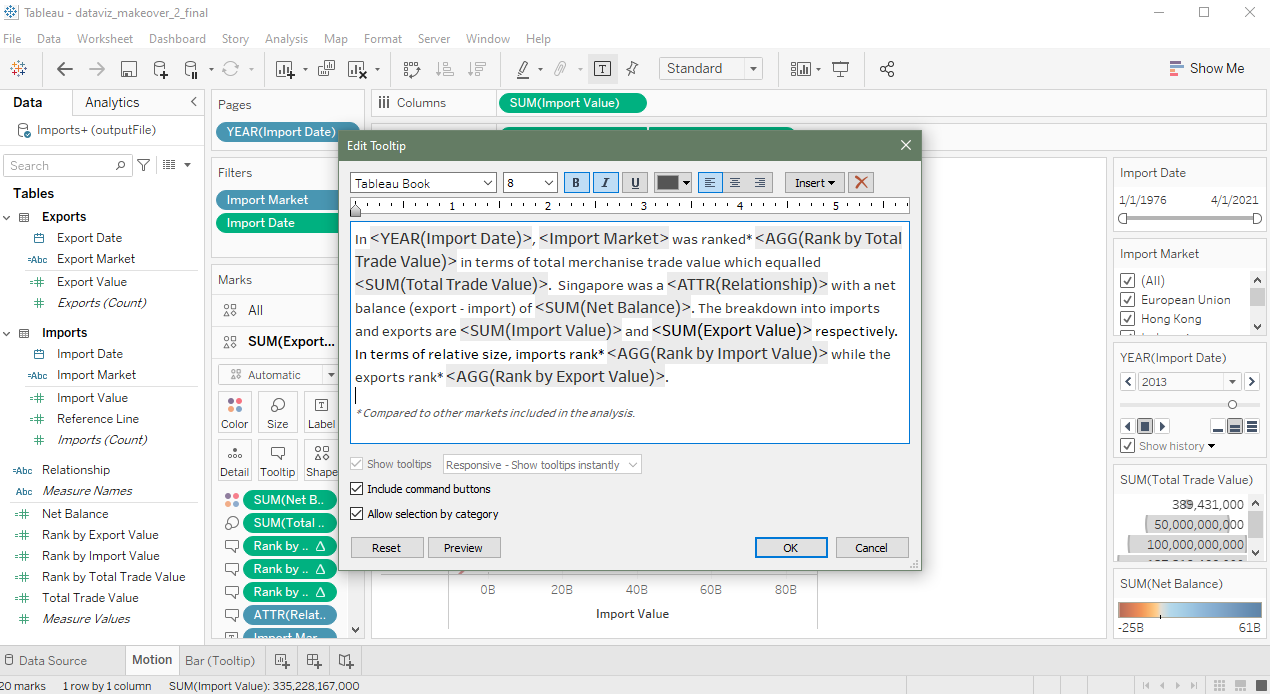Open the font size dropdown

[530, 183]
